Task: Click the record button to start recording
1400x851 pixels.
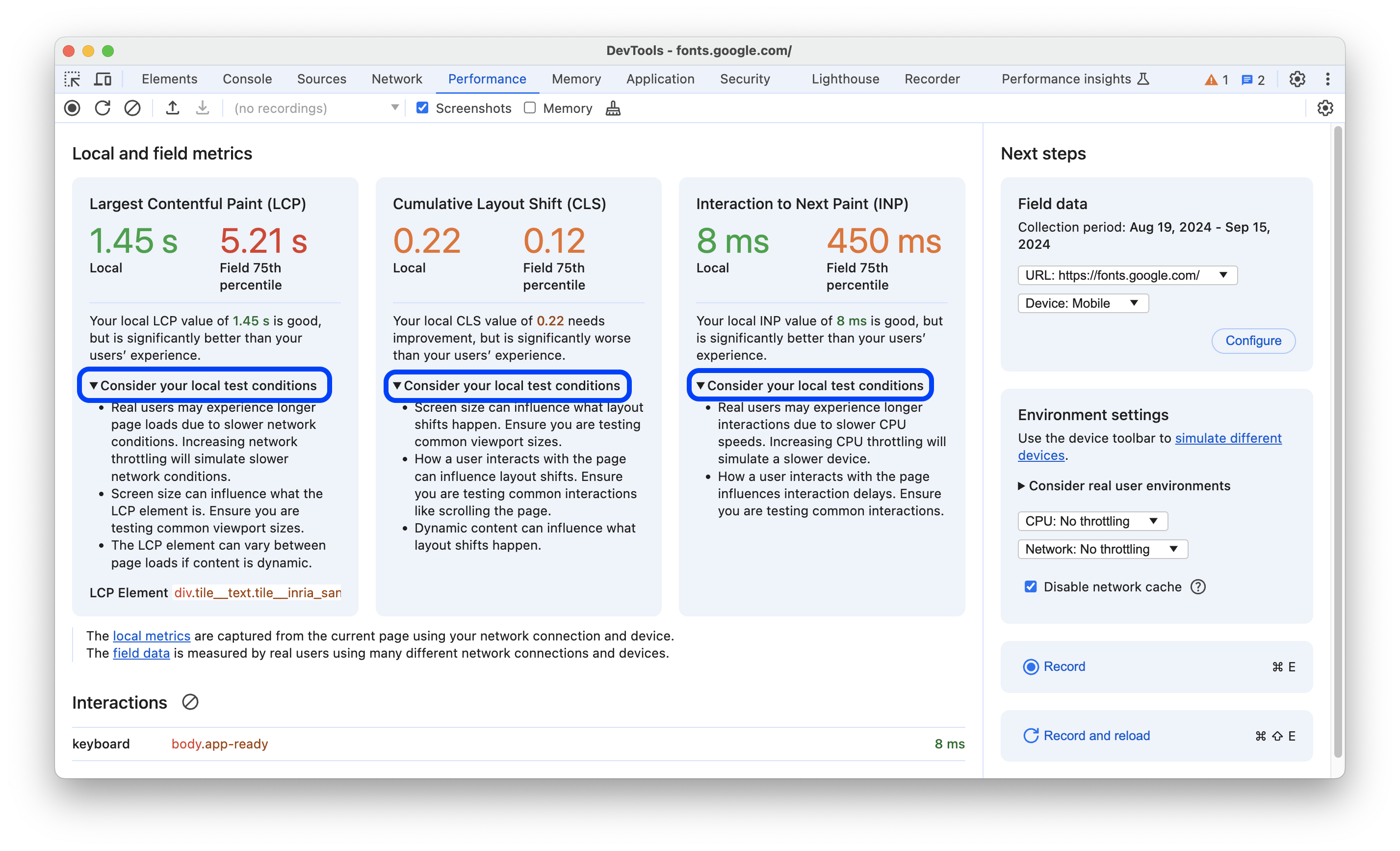Action: pyautogui.click(x=1063, y=666)
